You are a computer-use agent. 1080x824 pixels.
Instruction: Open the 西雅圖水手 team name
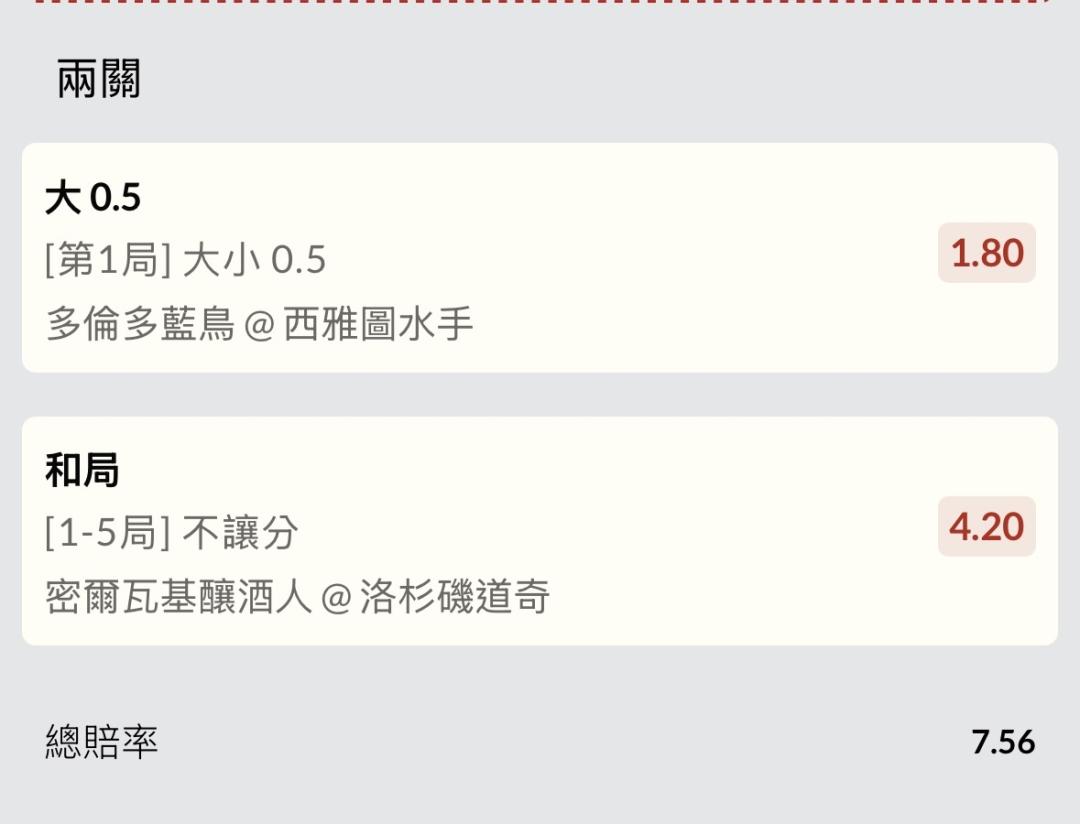[378, 324]
